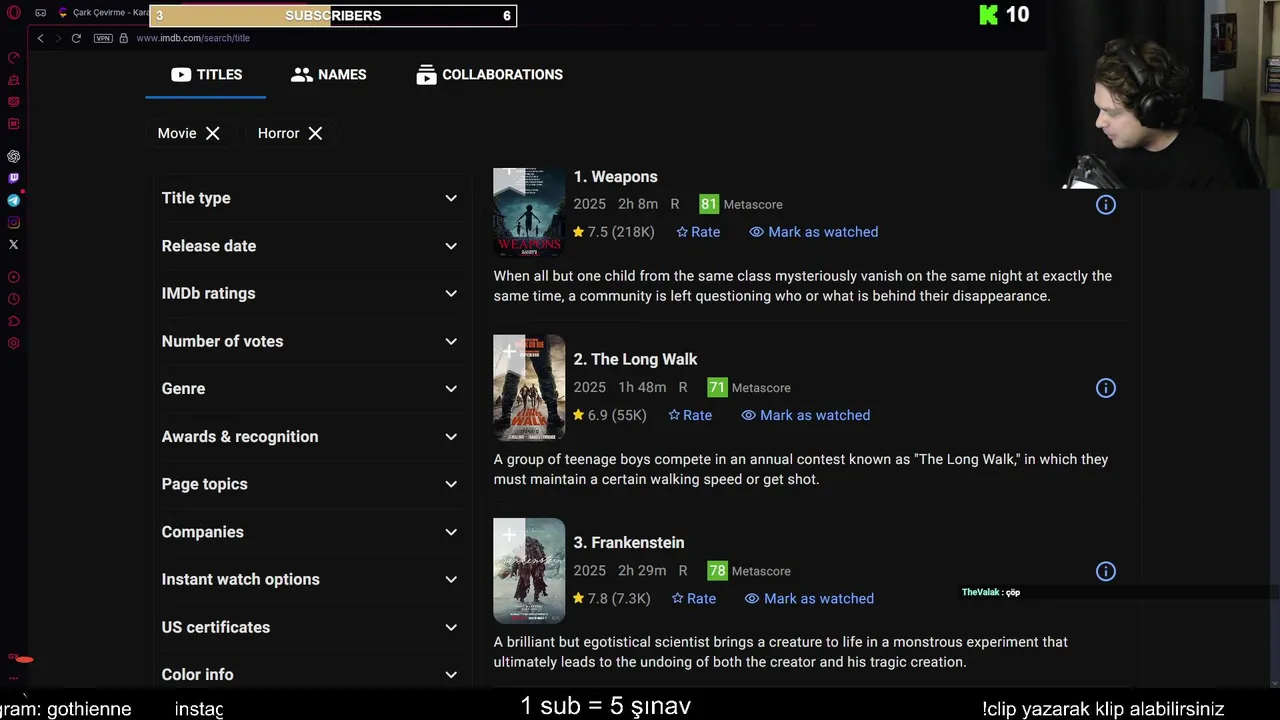Screen dimensions: 1280x720
Task: Mark Frankenstein as watched
Action: (810, 599)
